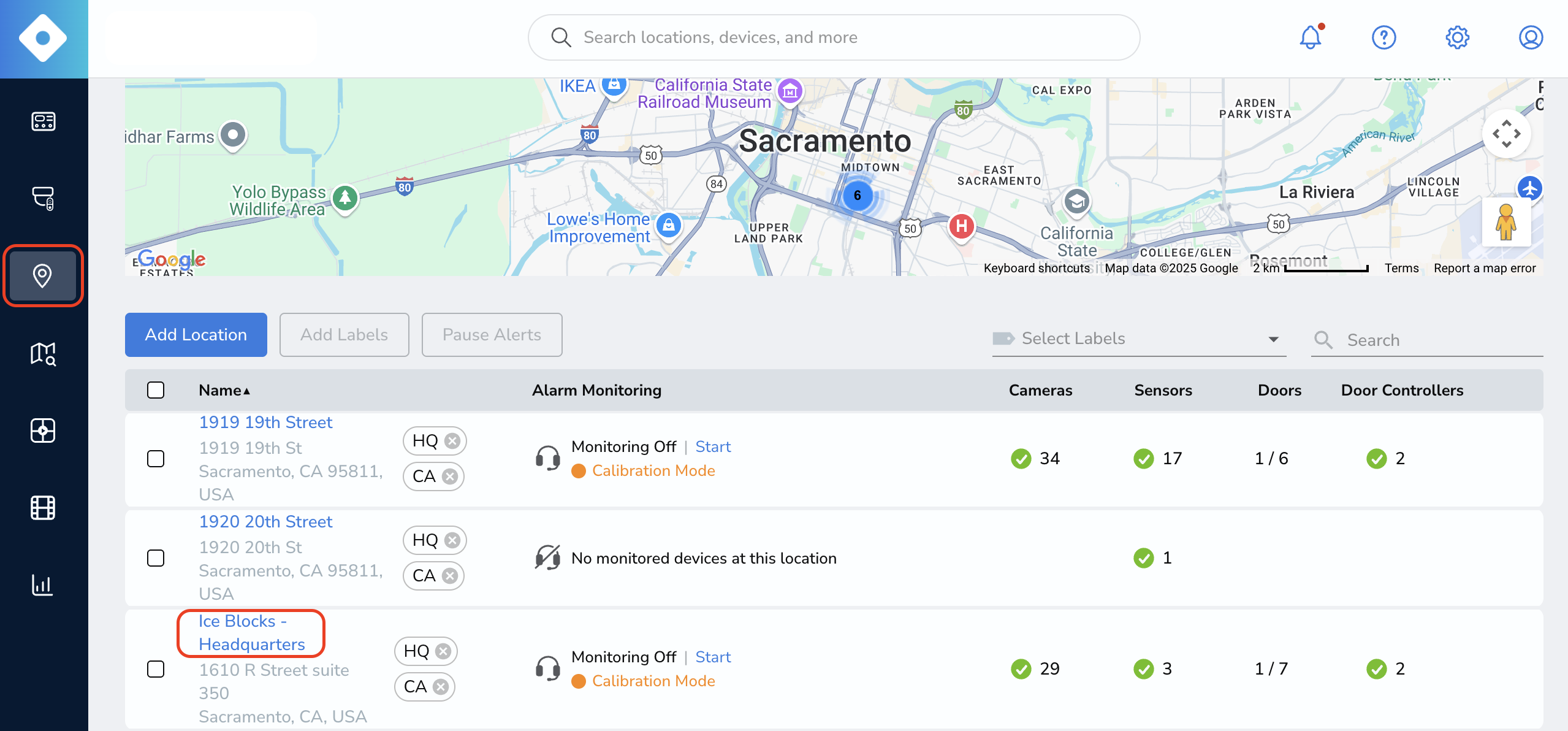This screenshot has width=1568, height=731.
Task: Click the Lowe's Home Improvement marker
Action: (669, 226)
